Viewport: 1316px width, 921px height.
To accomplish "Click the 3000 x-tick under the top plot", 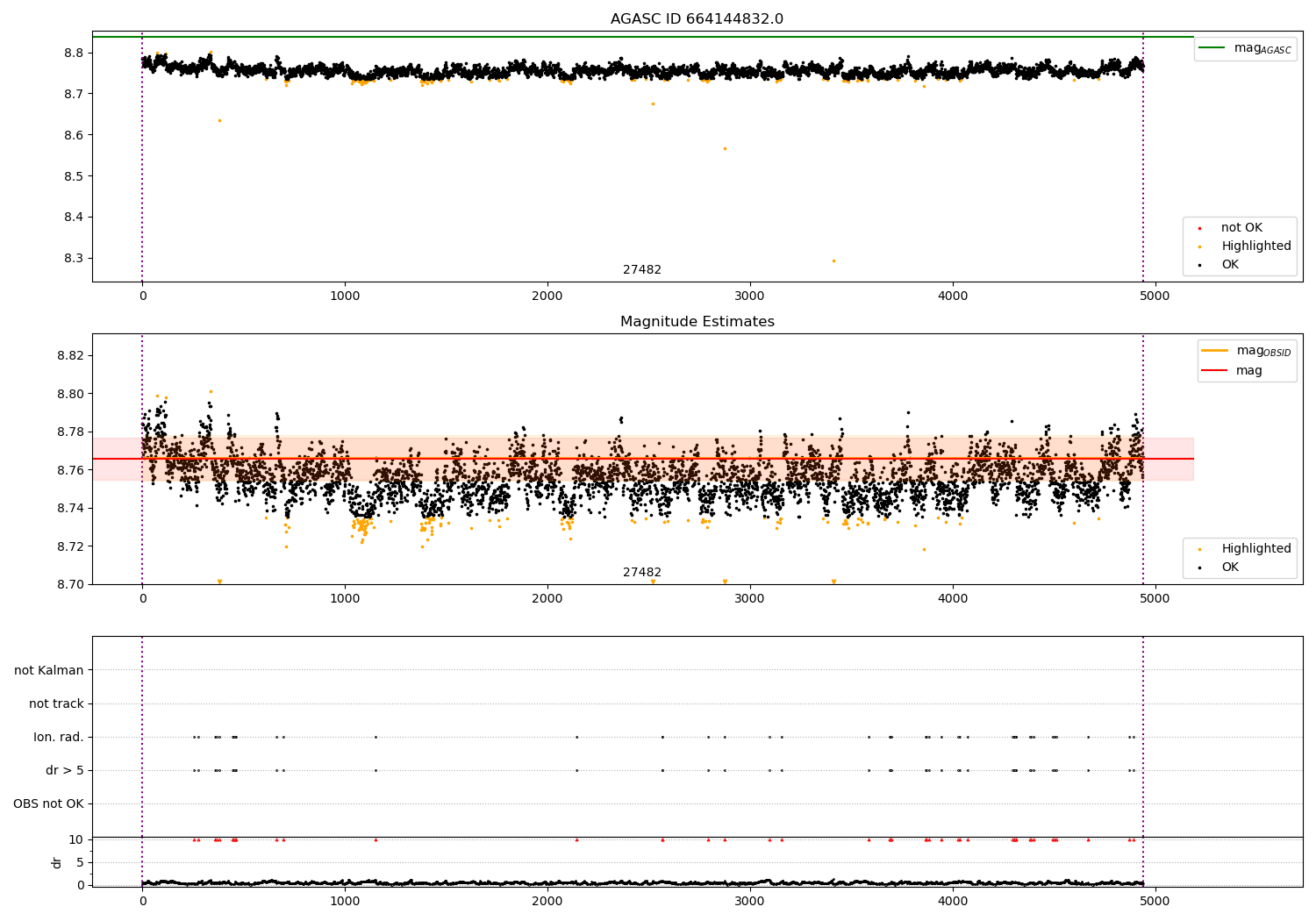I will (x=750, y=296).
